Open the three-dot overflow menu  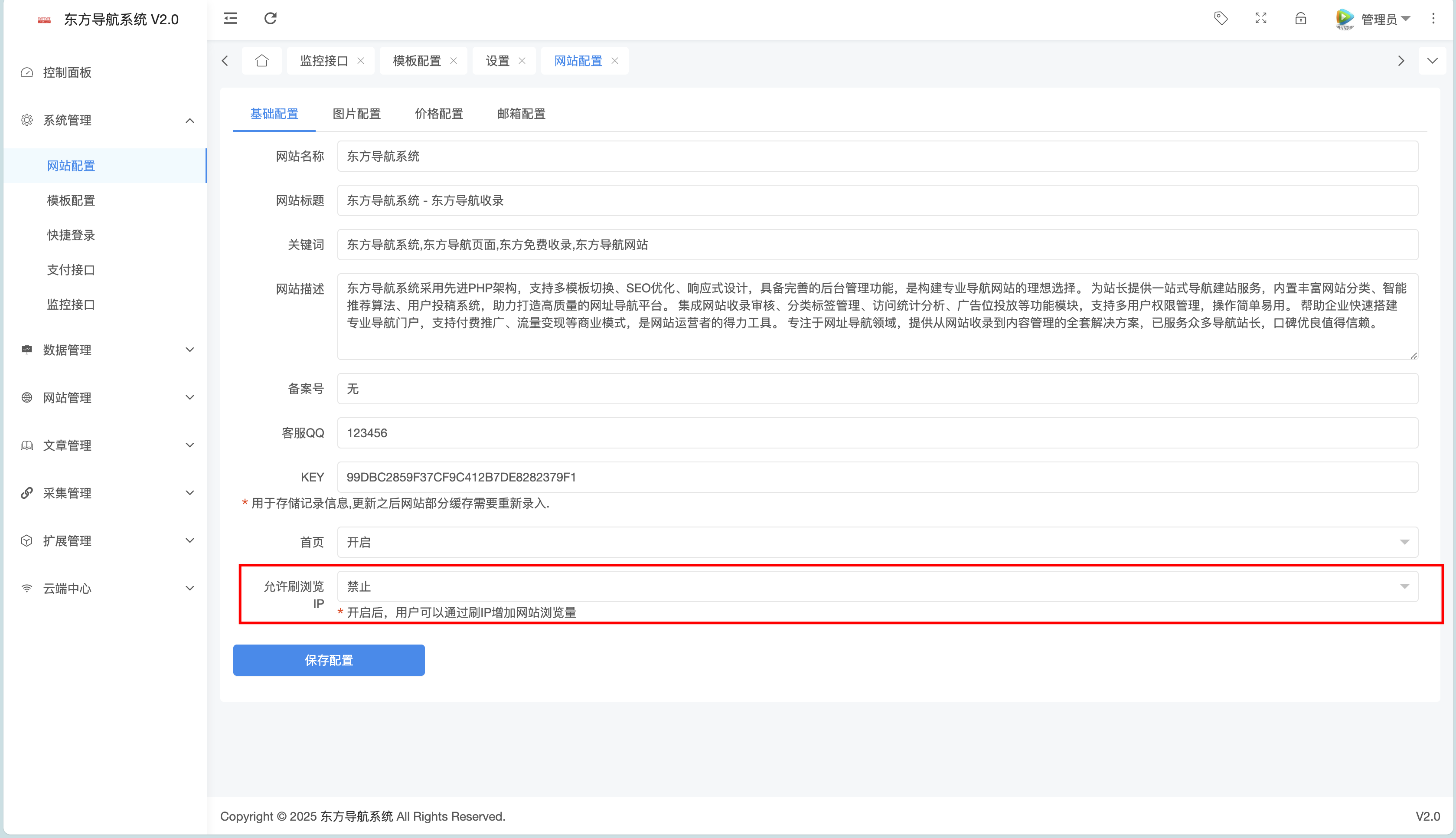[x=1433, y=18]
